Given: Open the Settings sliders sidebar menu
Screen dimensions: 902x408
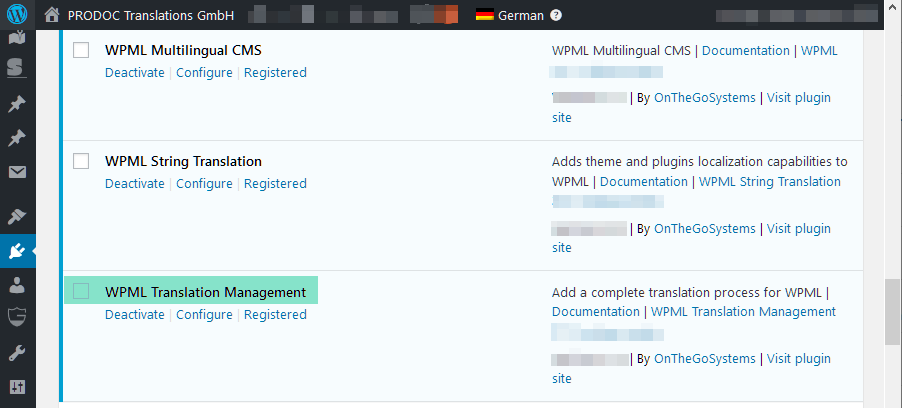Looking at the screenshot, I should [x=17, y=387].
